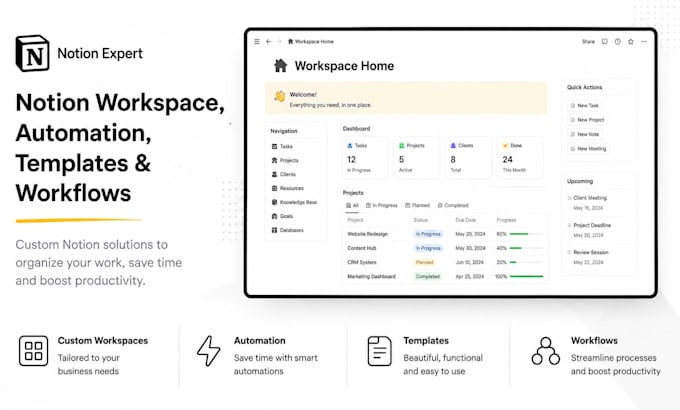Open the Done dashboard card showing 24
The width and height of the screenshot is (680, 410).
pyautogui.click(x=520, y=157)
